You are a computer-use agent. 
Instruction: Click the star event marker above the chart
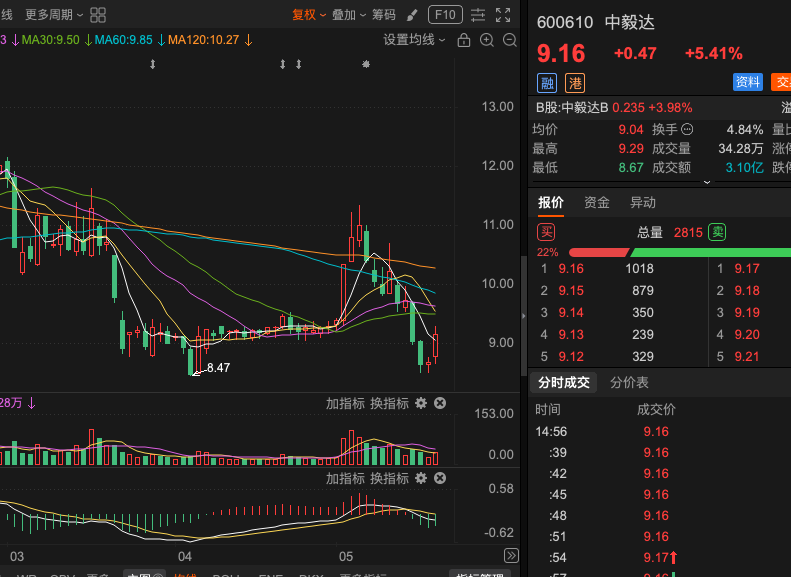pyautogui.click(x=366, y=64)
